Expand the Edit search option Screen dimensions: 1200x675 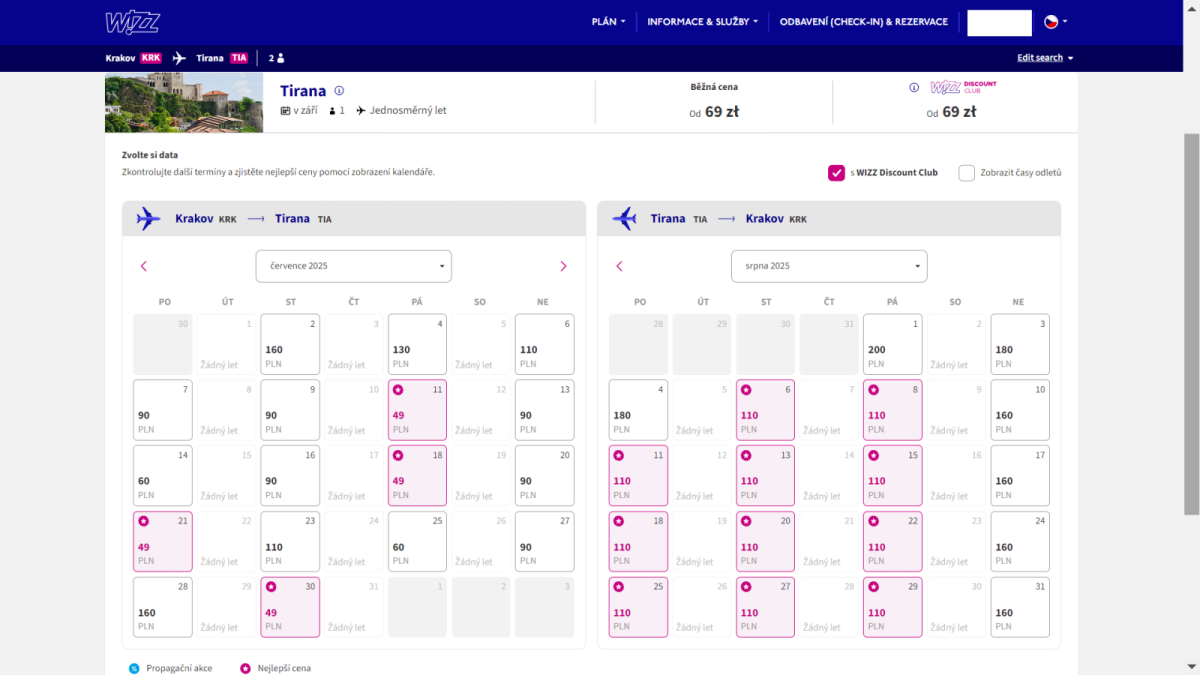tap(1045, 58)
